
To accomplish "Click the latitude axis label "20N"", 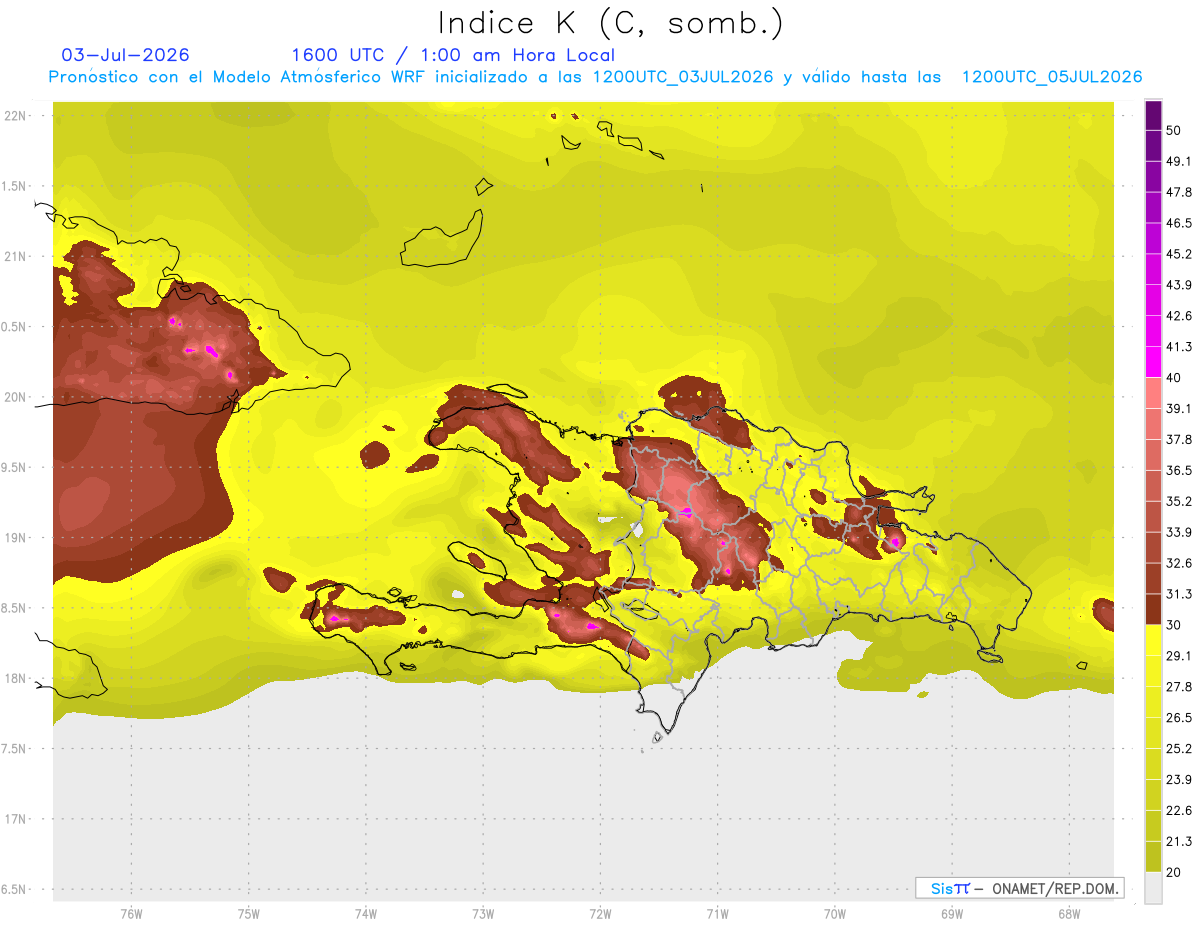I will (x=17, y=397).
